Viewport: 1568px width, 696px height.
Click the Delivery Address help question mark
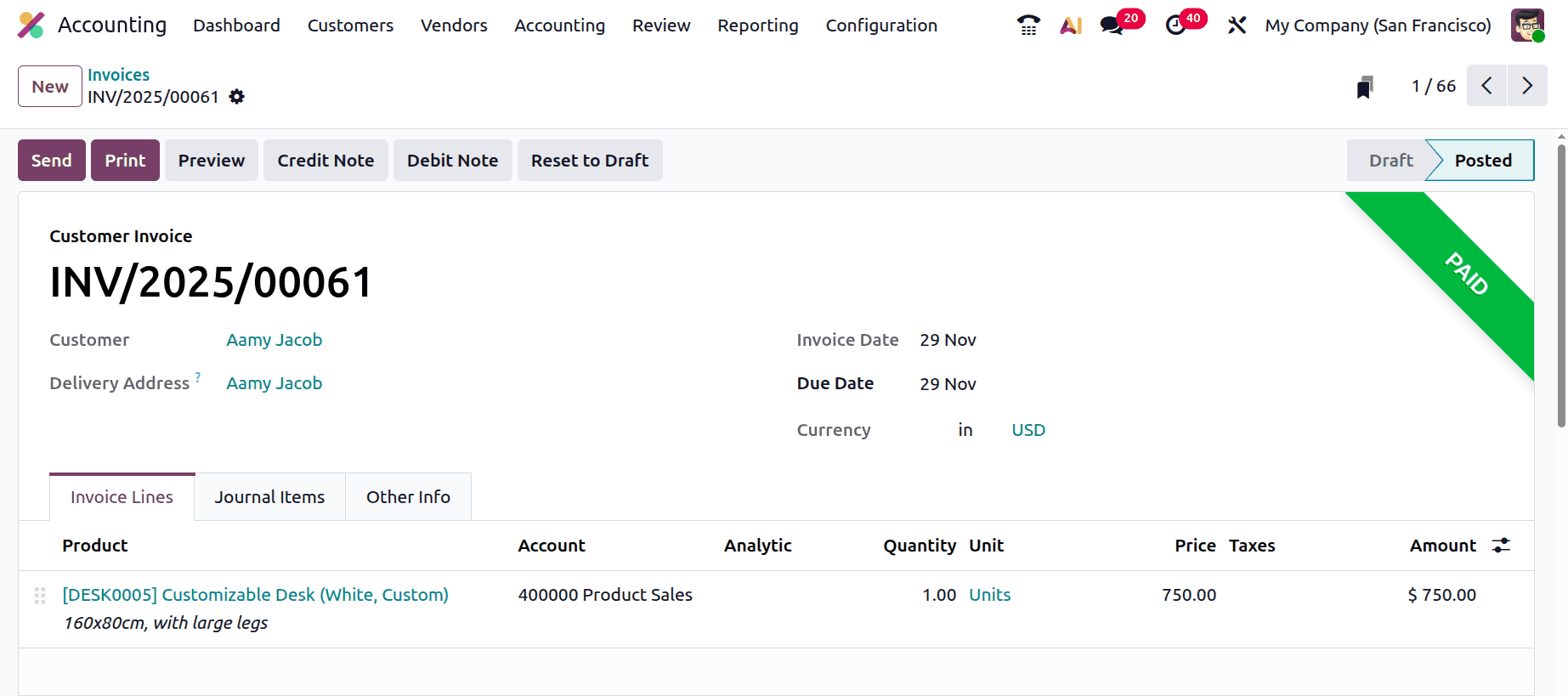coord(198,376)
